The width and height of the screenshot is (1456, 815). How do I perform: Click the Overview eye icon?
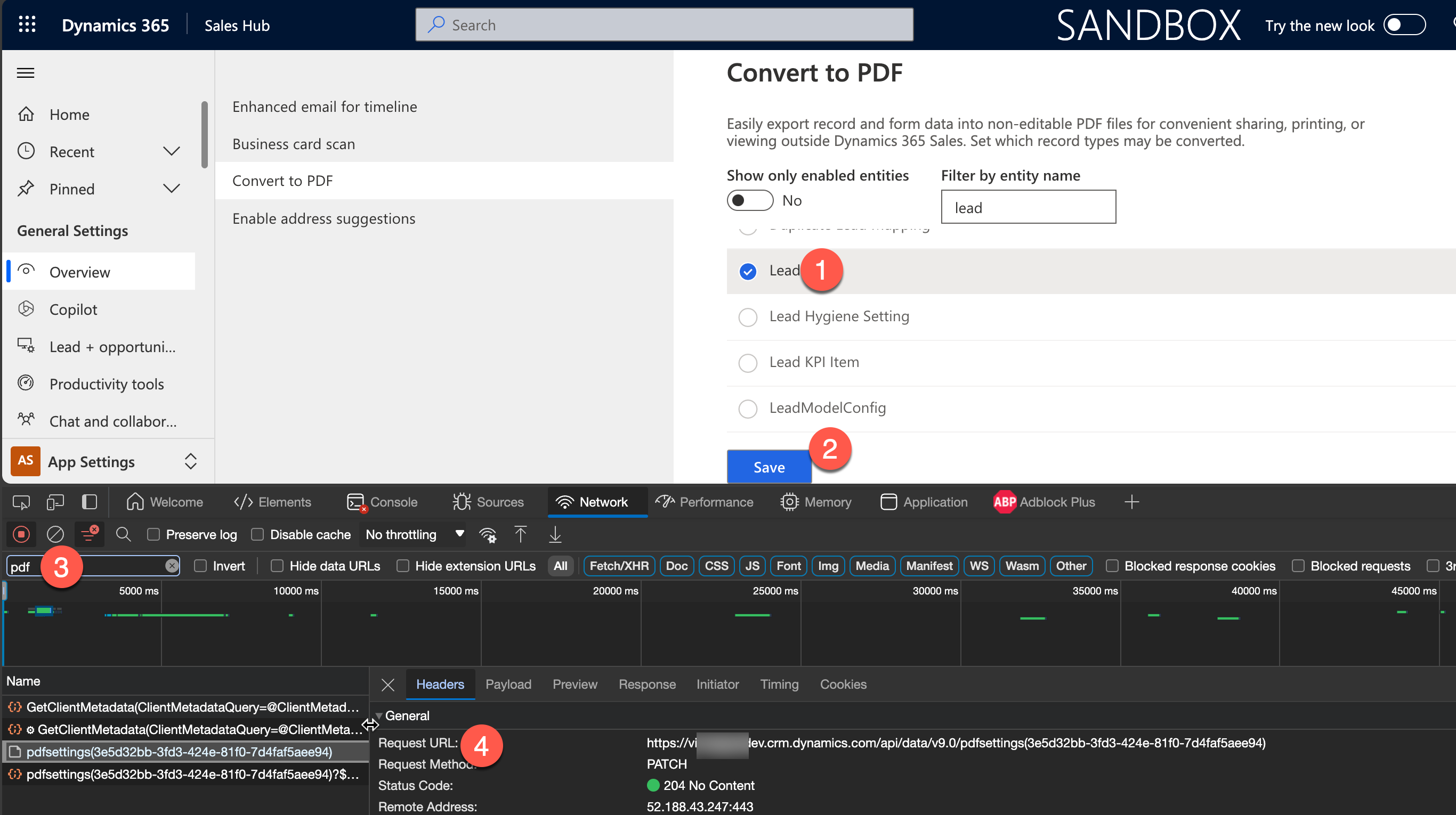point(26,271)
